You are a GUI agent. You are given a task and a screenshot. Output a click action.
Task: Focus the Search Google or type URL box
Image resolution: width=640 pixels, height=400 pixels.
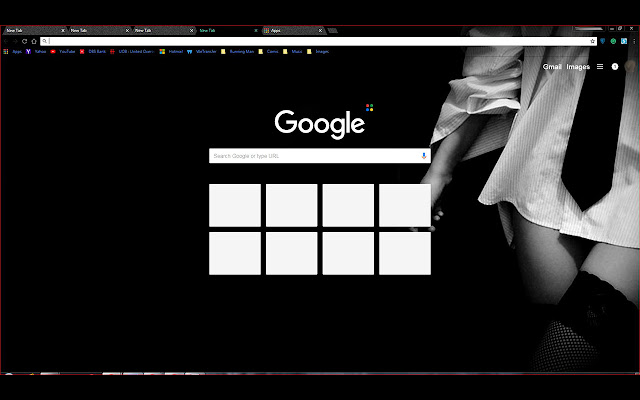[x=320, y=156]
